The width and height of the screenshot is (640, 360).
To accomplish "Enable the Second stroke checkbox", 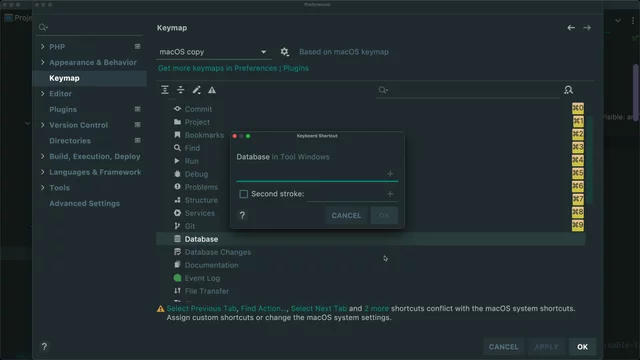I will 244,194.
